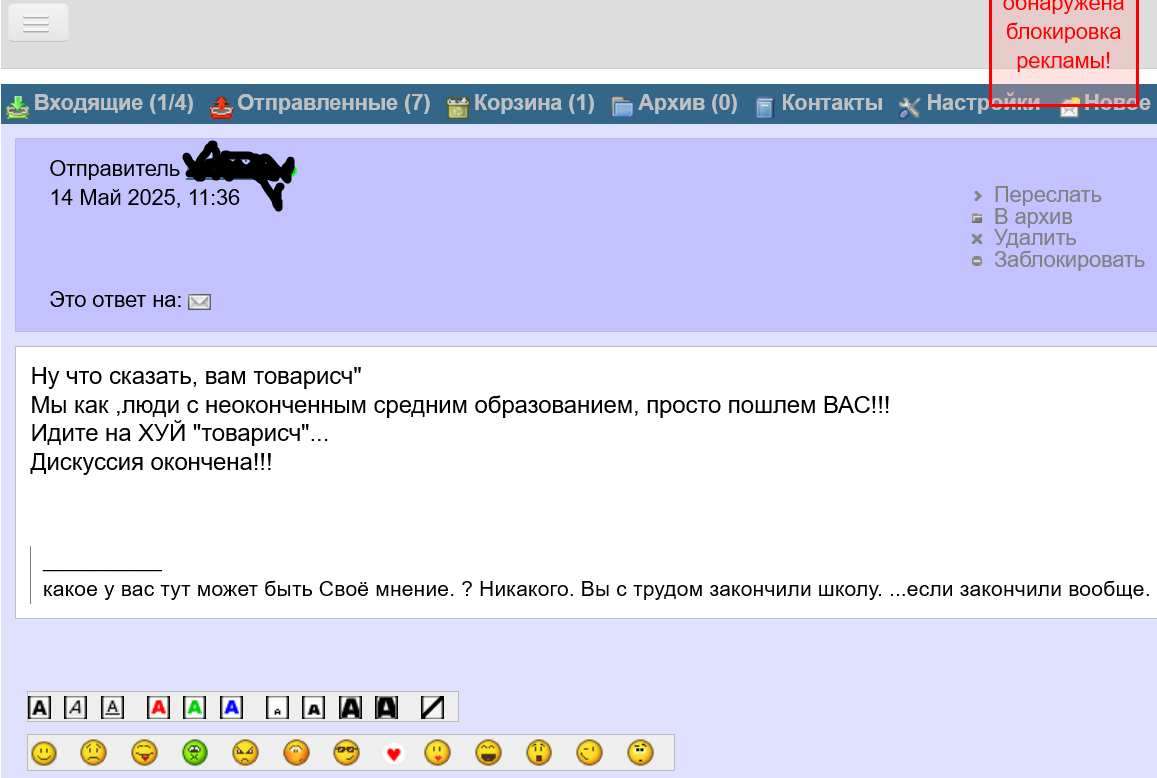The image size is (1157, 778).
Task: Apply underline formatting
Action: coord(111,706)
